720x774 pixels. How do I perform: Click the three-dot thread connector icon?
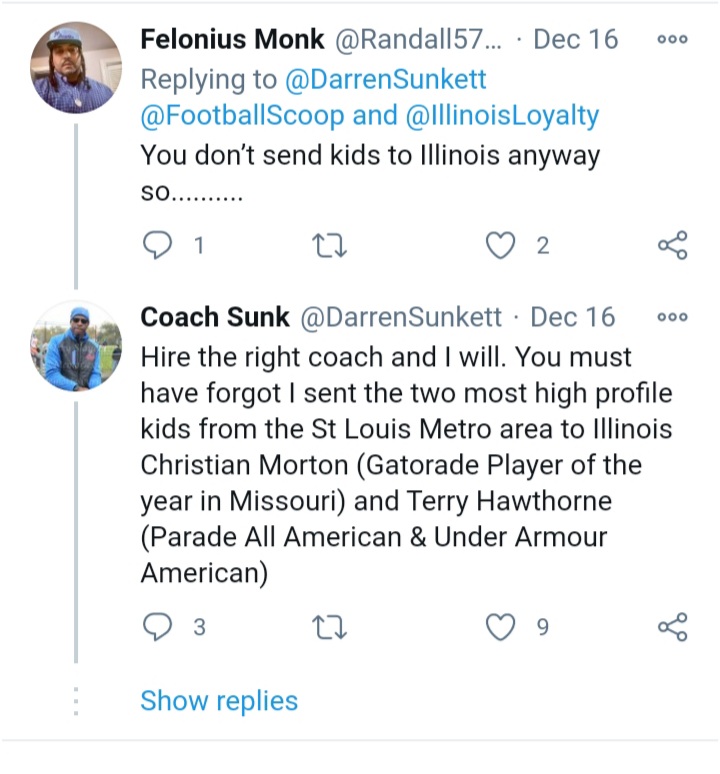click(x=76, y=701)
